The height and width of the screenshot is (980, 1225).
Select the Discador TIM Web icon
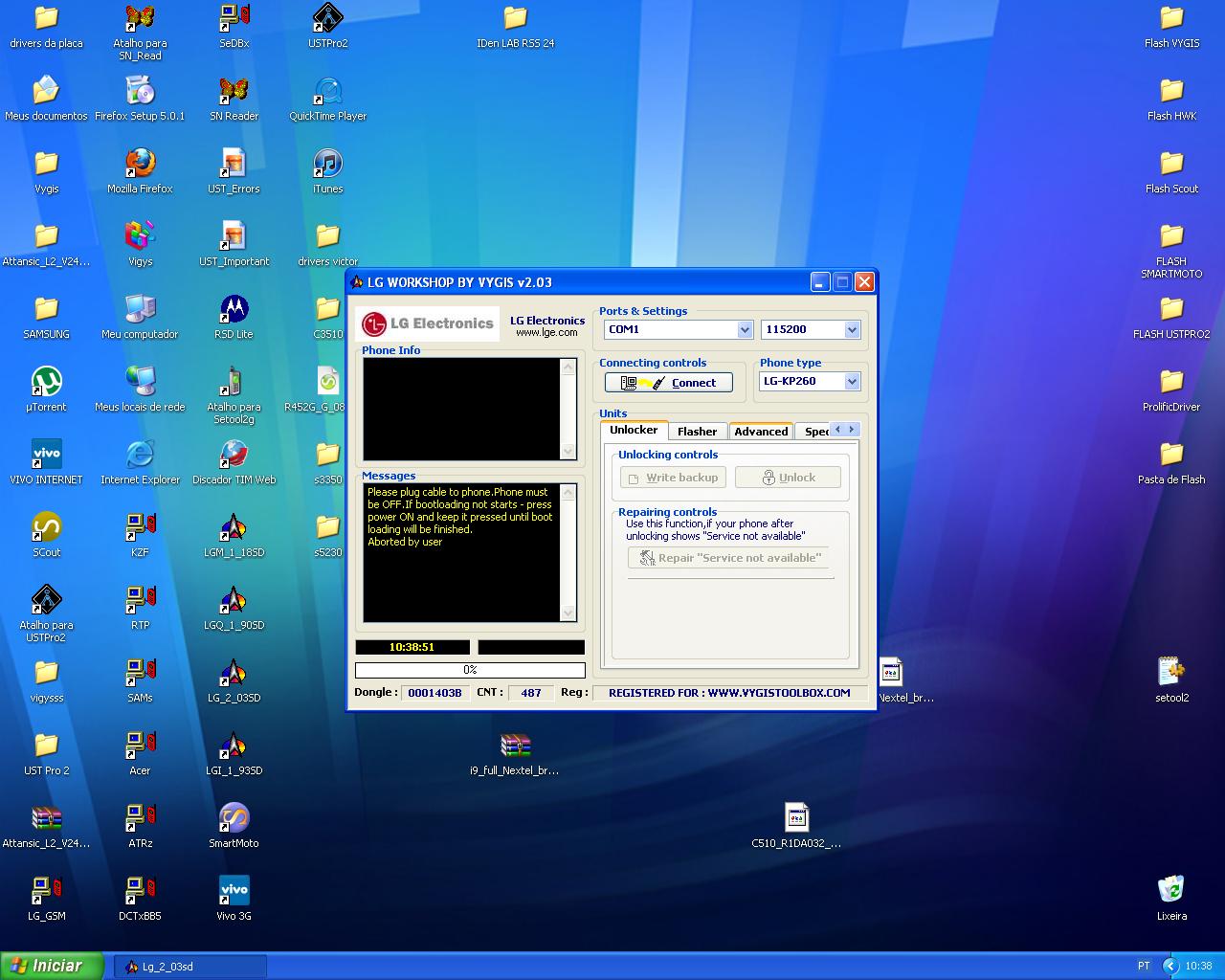(234, 461)
